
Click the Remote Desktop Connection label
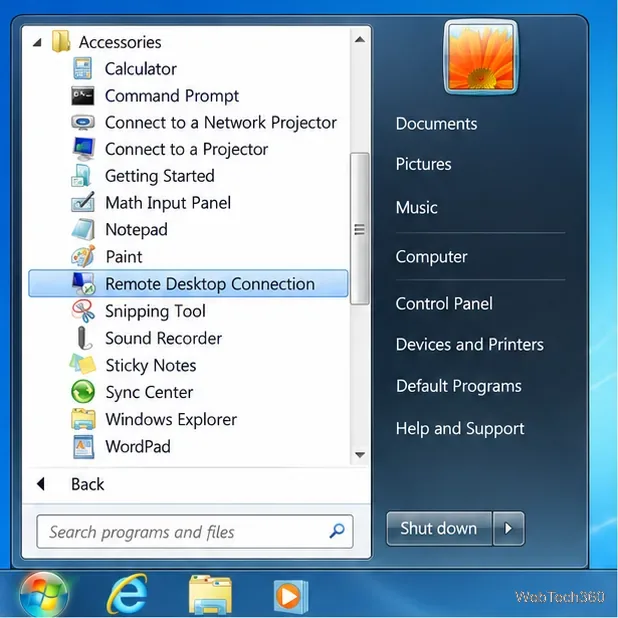point(210,284)
